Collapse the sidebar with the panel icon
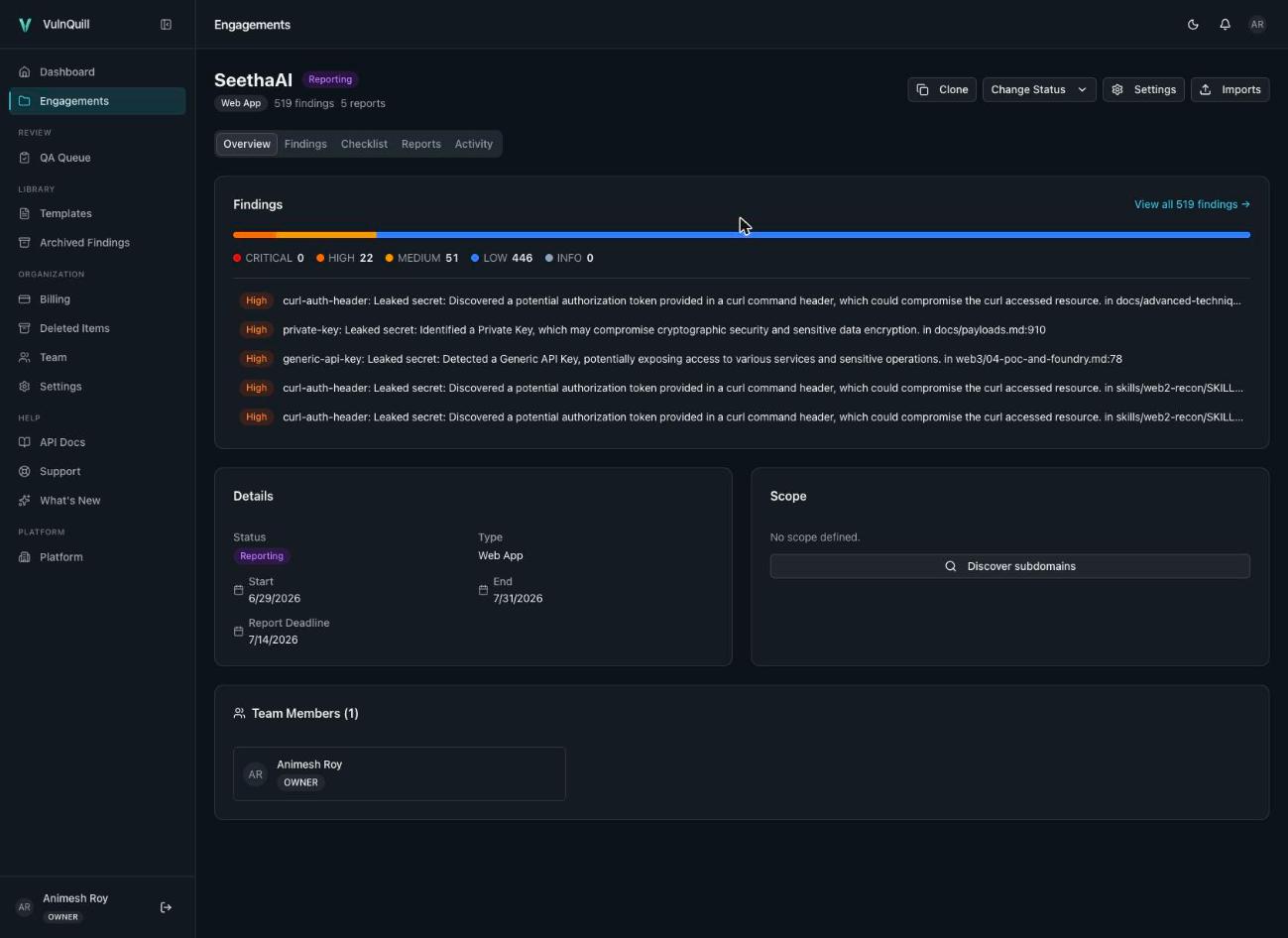The image size is (1288, 938). click(x=167, y=25)
